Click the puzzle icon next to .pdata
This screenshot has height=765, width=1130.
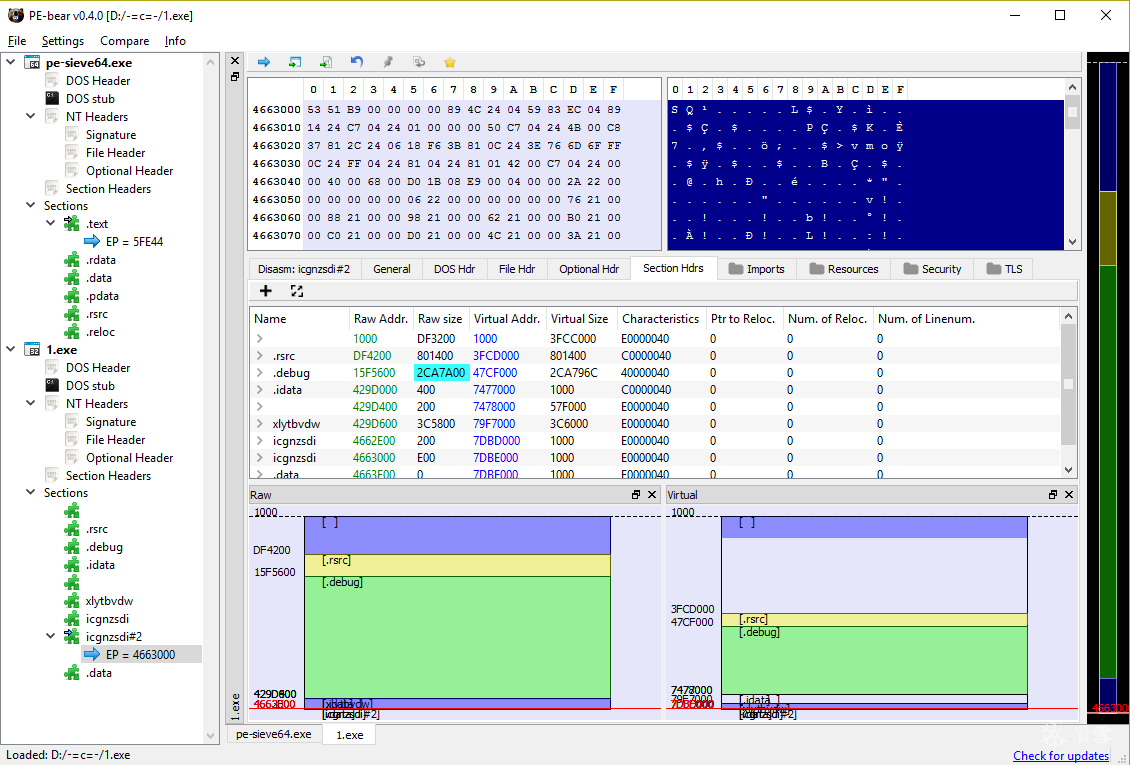pyautogui.click(x=72, y=296)
